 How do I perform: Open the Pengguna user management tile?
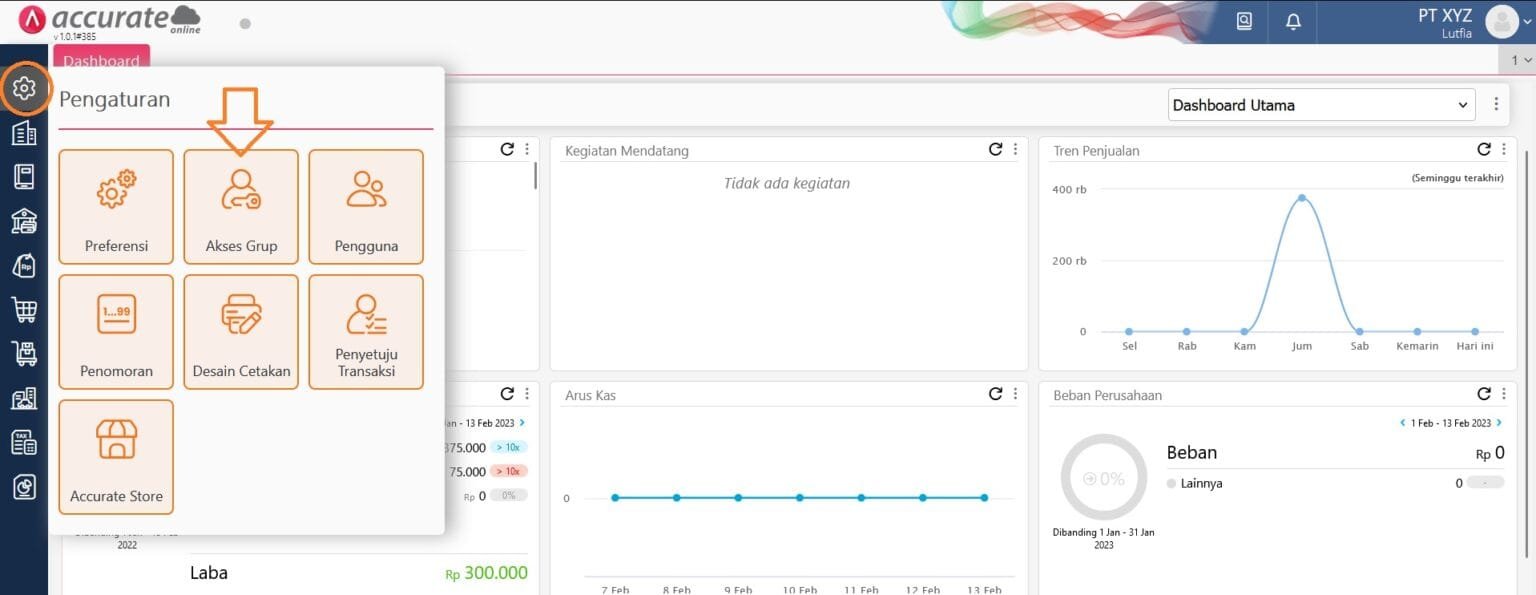point(366,207)
